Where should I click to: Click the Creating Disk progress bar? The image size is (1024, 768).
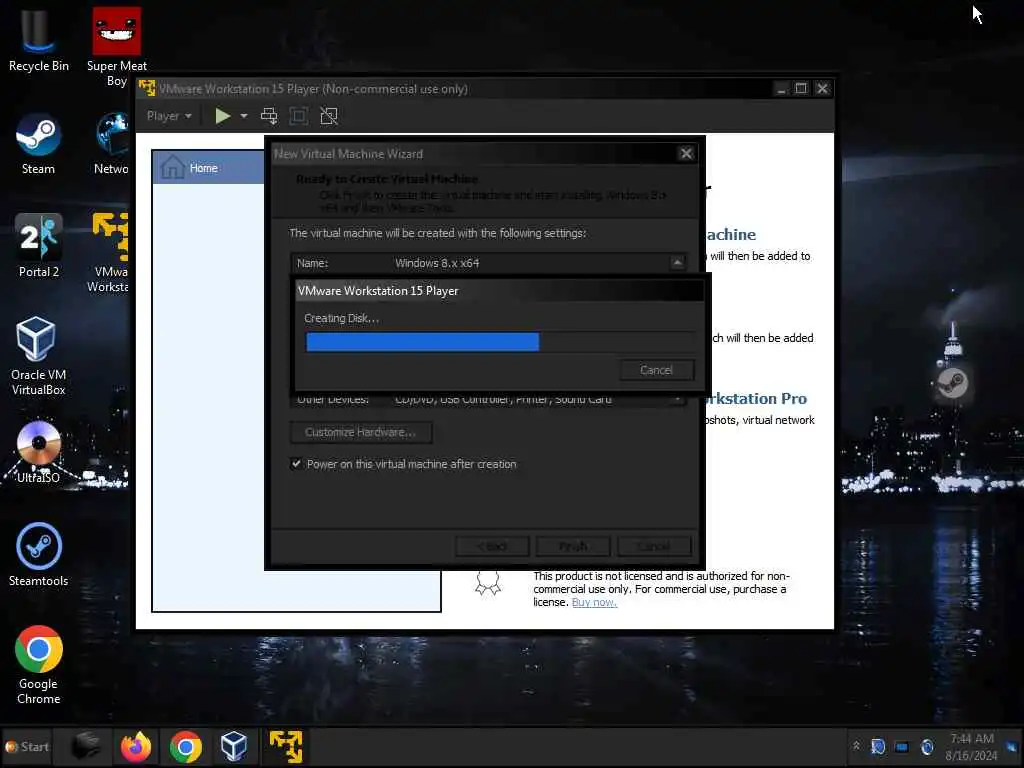[x=500, y=342]
